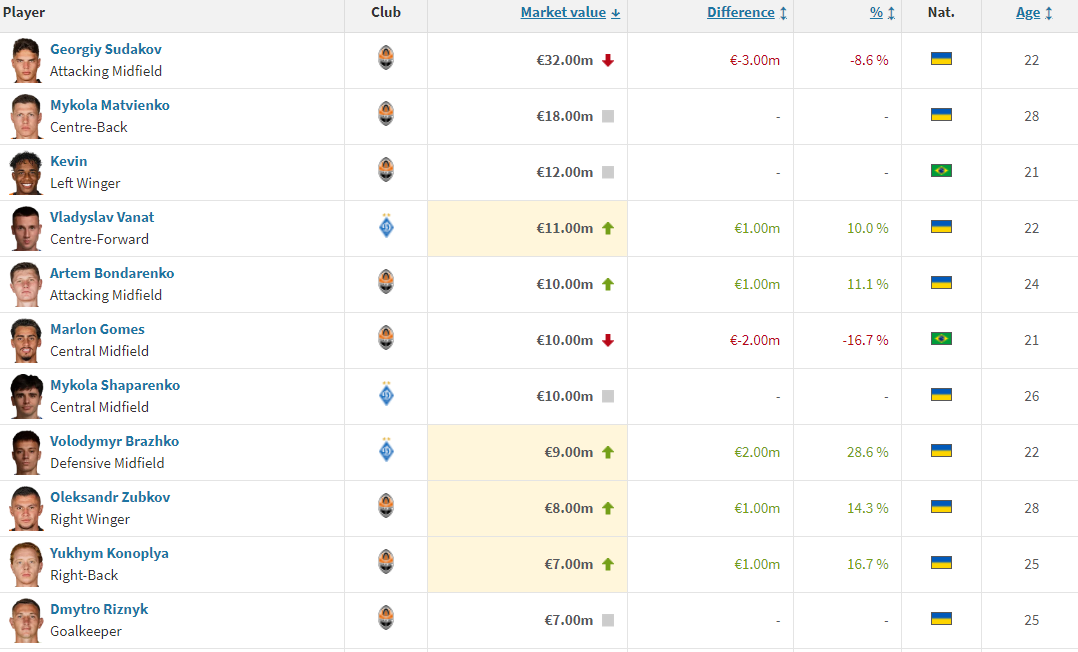
Task: Click Dynamo Kyiv crest beside Mykola Shaparenko
Action: coord(386,395)
